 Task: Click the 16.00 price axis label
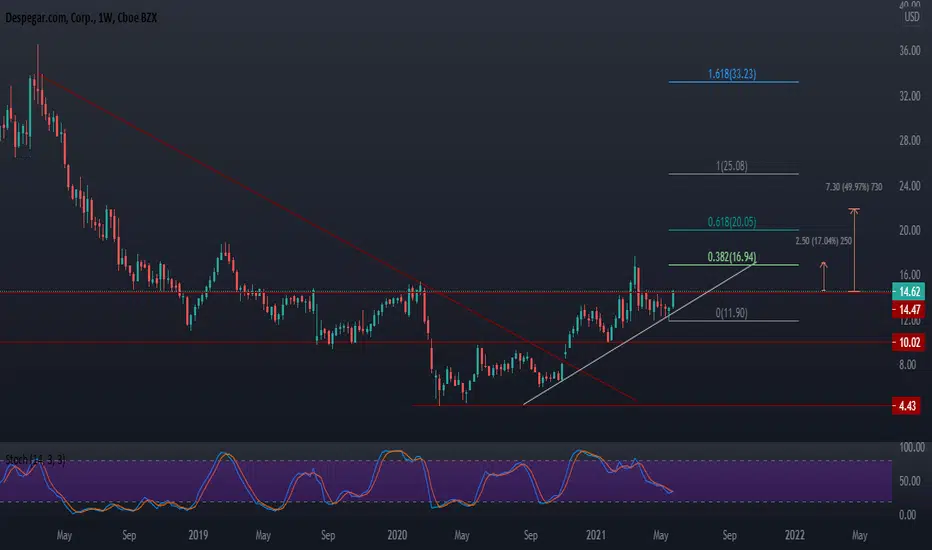909,275
